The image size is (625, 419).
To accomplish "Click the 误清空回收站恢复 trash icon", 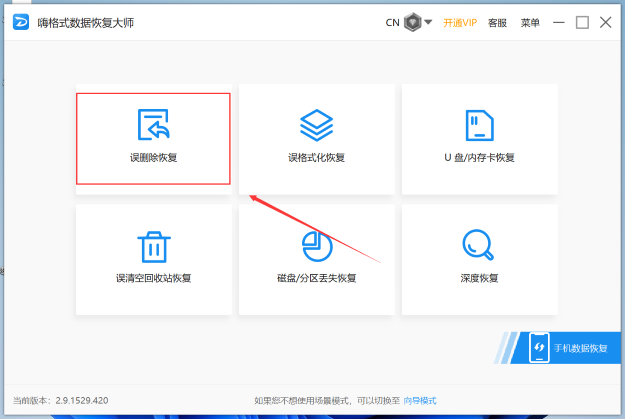I will point(154,247).
